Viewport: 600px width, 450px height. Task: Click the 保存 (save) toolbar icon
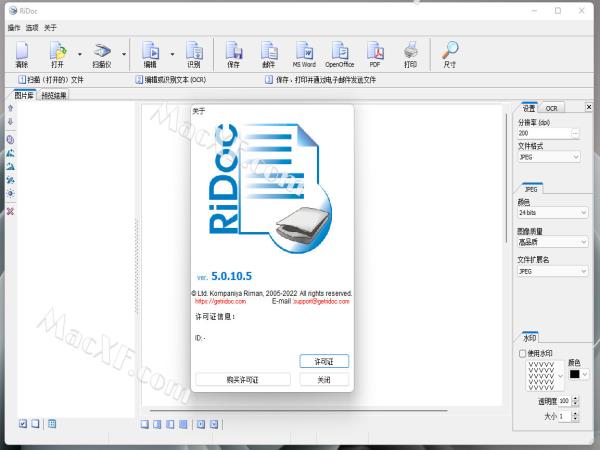(x=233, y=55)
